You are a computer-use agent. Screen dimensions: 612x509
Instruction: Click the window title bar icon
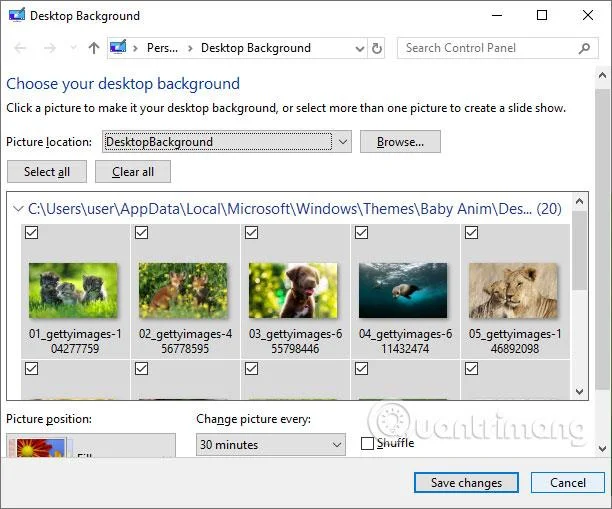[17, 15]
